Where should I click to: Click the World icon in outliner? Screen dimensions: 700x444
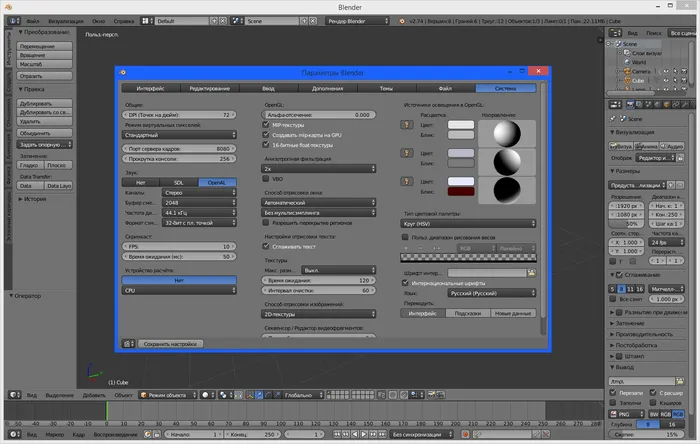click(x=627, y=62)
